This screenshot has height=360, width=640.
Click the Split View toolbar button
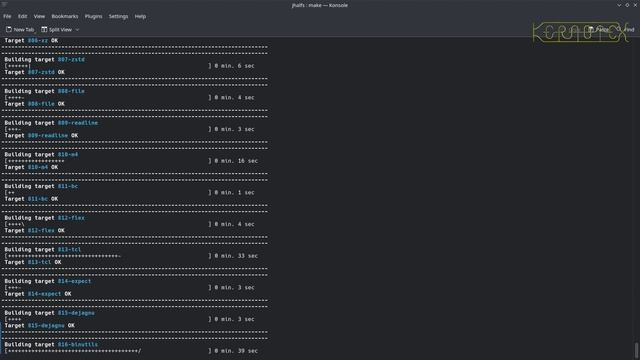click(x=56, y=29)
